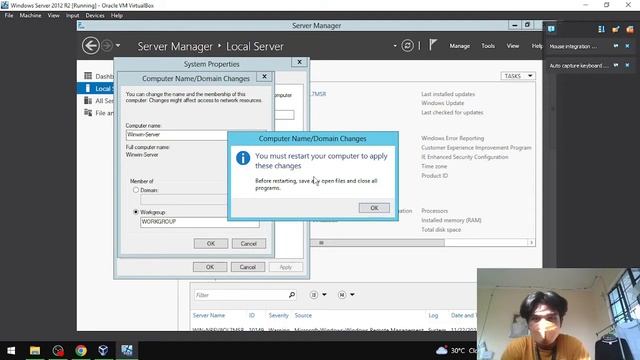
Task: Click the magnifier icon in Filter box
Action: (292, 295)
